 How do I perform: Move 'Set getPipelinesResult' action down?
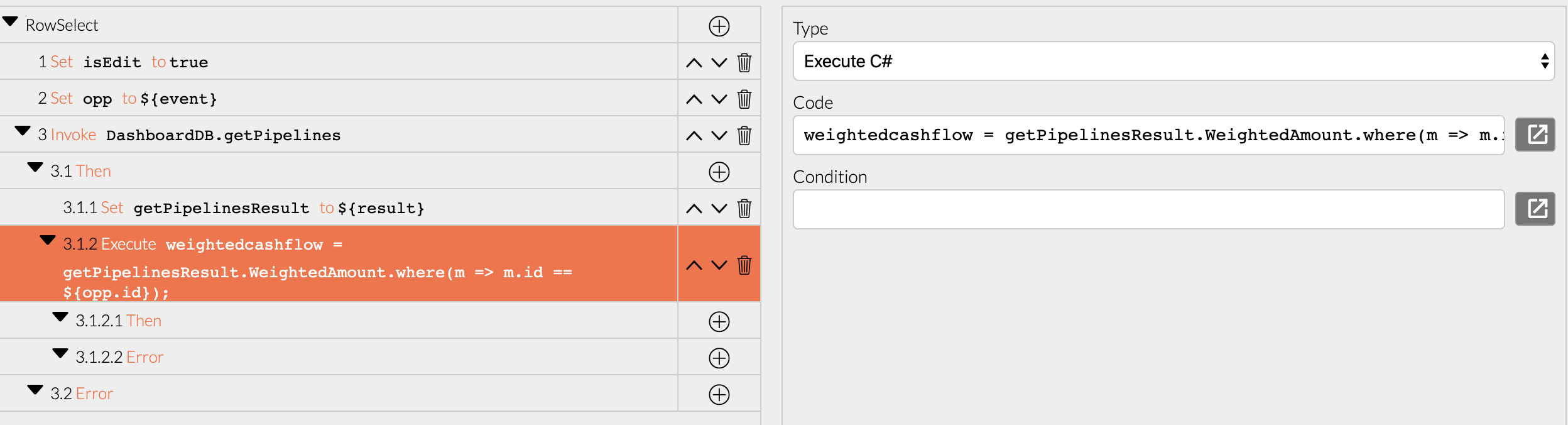pyautogui.click(x=719, y=208)
